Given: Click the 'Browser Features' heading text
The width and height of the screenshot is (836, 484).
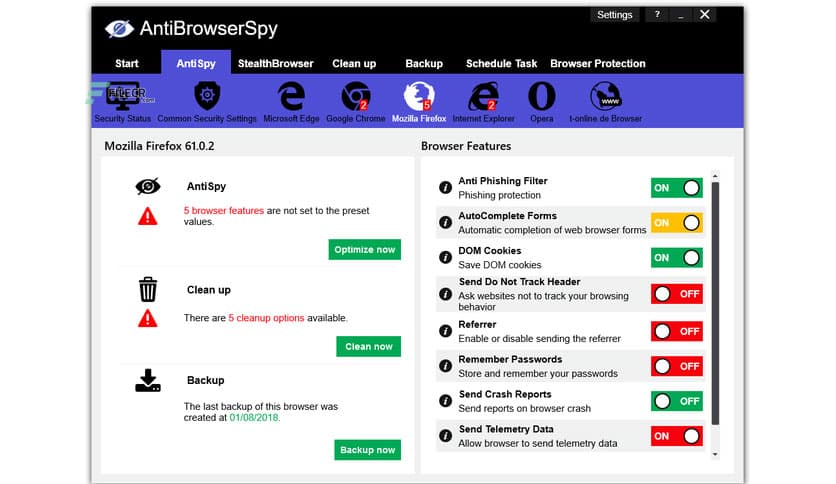Looking at the screenshot, I should point(466,146).
